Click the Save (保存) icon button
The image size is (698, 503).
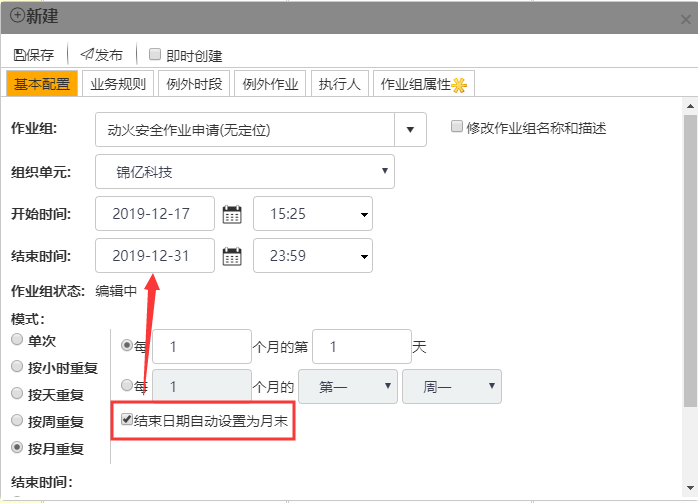(20, 55)
